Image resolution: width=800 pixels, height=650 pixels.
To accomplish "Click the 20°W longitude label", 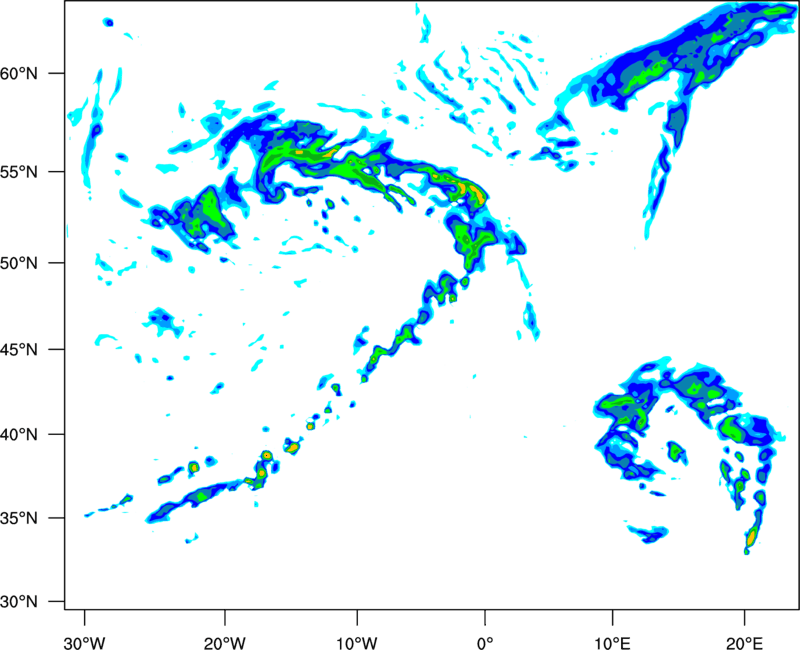I will [225, 643].
